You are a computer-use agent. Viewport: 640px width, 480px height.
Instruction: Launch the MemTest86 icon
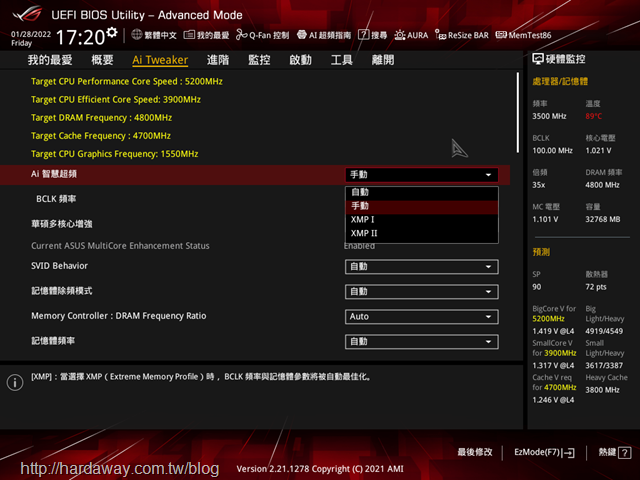pyautogui.click(x=501, y=35)
